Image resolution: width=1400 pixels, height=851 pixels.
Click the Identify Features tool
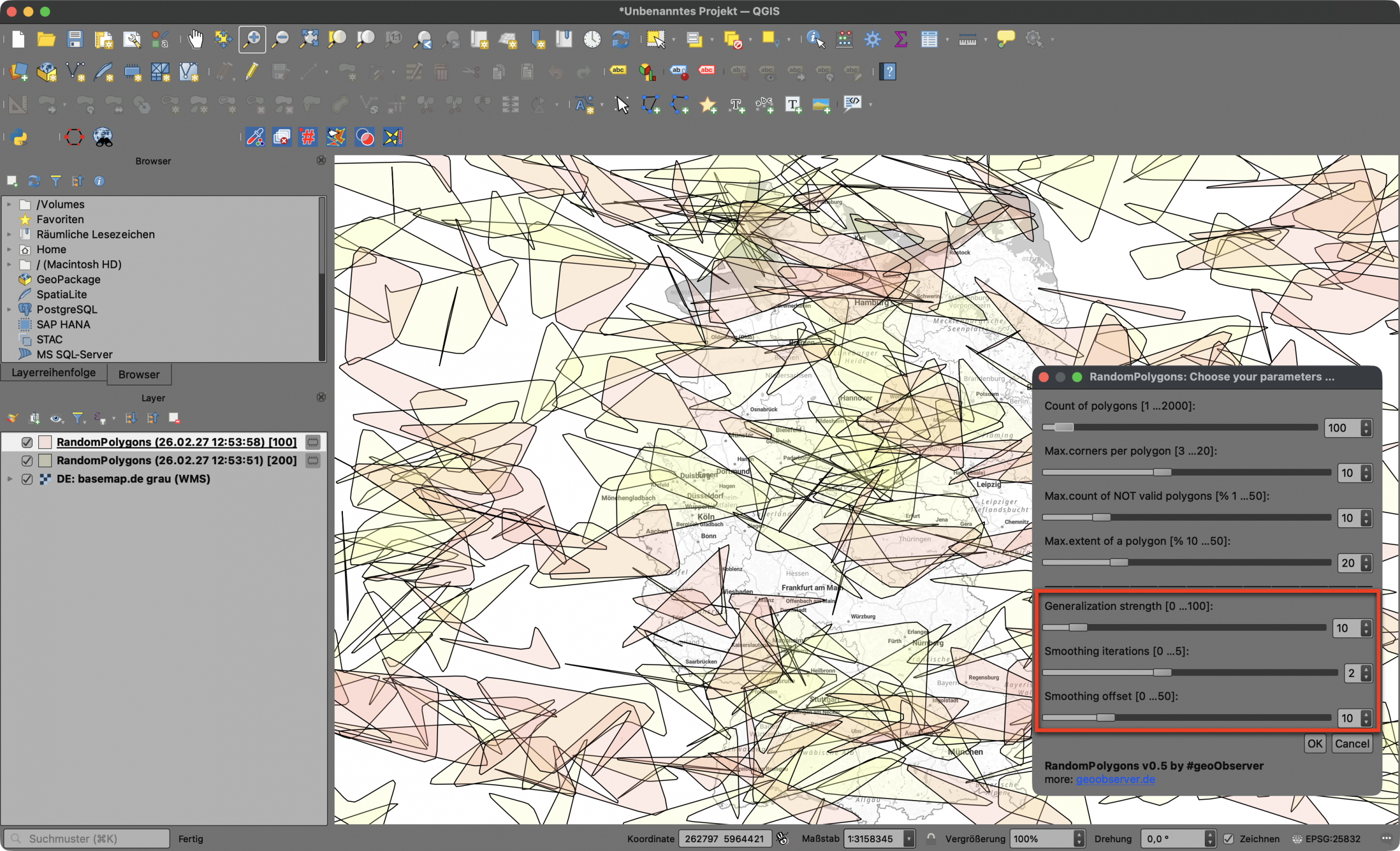click(815, 39)
